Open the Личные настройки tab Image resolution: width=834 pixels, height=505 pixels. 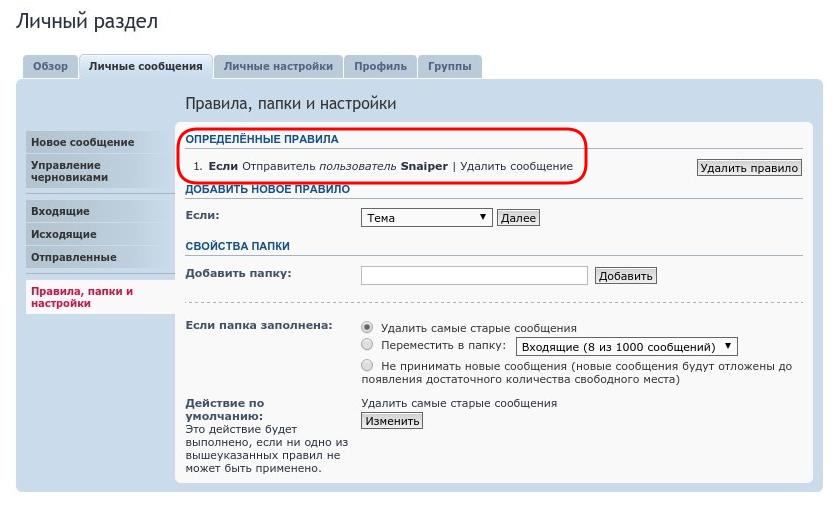[x=278, y=67]
